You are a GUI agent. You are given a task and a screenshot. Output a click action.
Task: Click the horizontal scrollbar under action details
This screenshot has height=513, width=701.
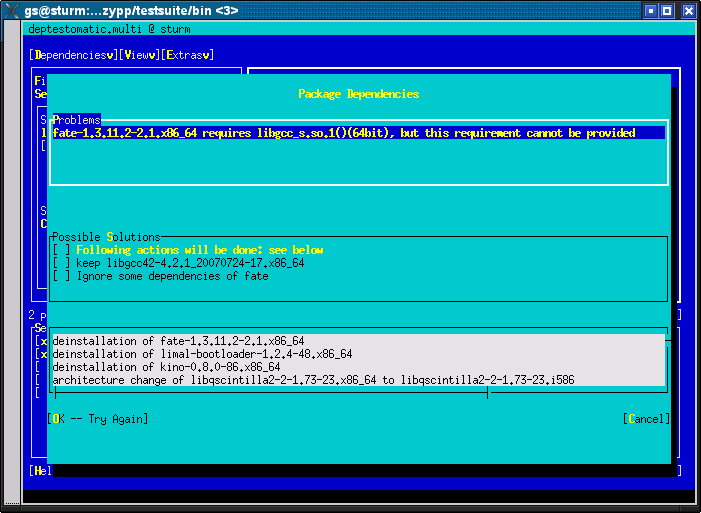point(271,393)
